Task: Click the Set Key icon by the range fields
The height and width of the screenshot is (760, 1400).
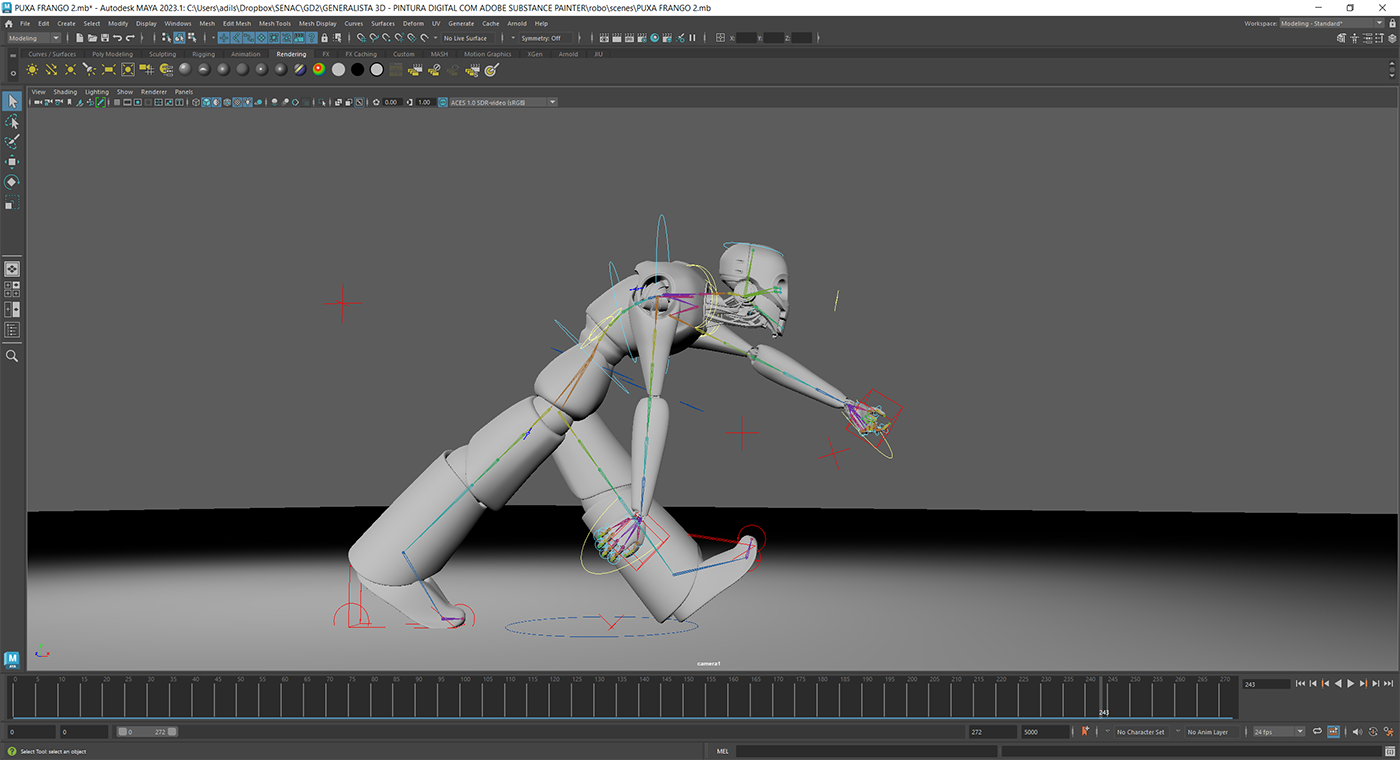Action: click(x=1085, y=732)
